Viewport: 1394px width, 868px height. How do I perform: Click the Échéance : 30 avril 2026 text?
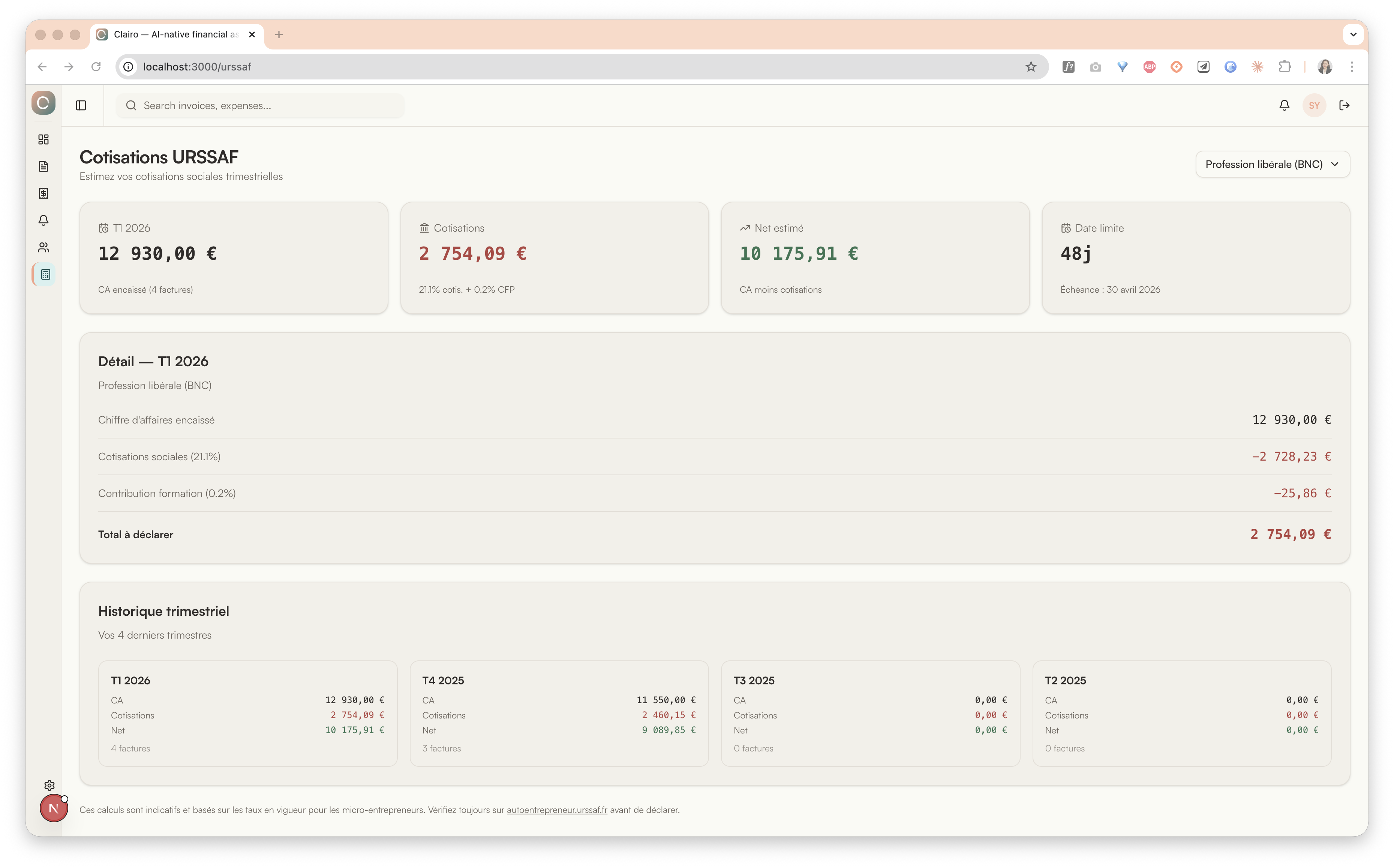pyautogui.click(x=1110, y=290)
